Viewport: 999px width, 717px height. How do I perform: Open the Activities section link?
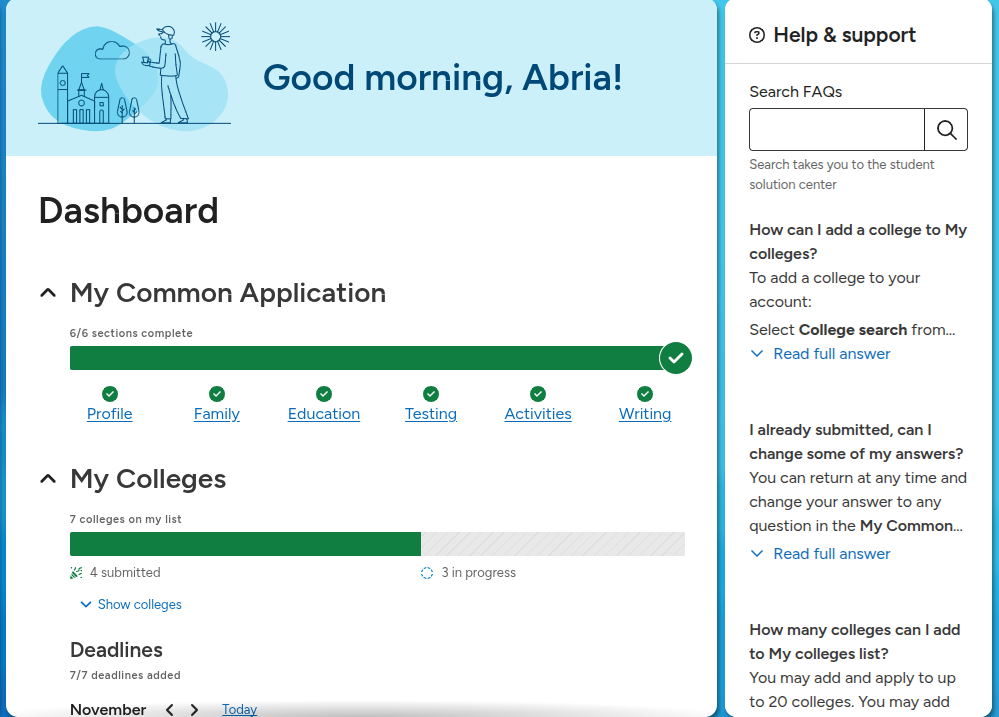tap(538, 414)
